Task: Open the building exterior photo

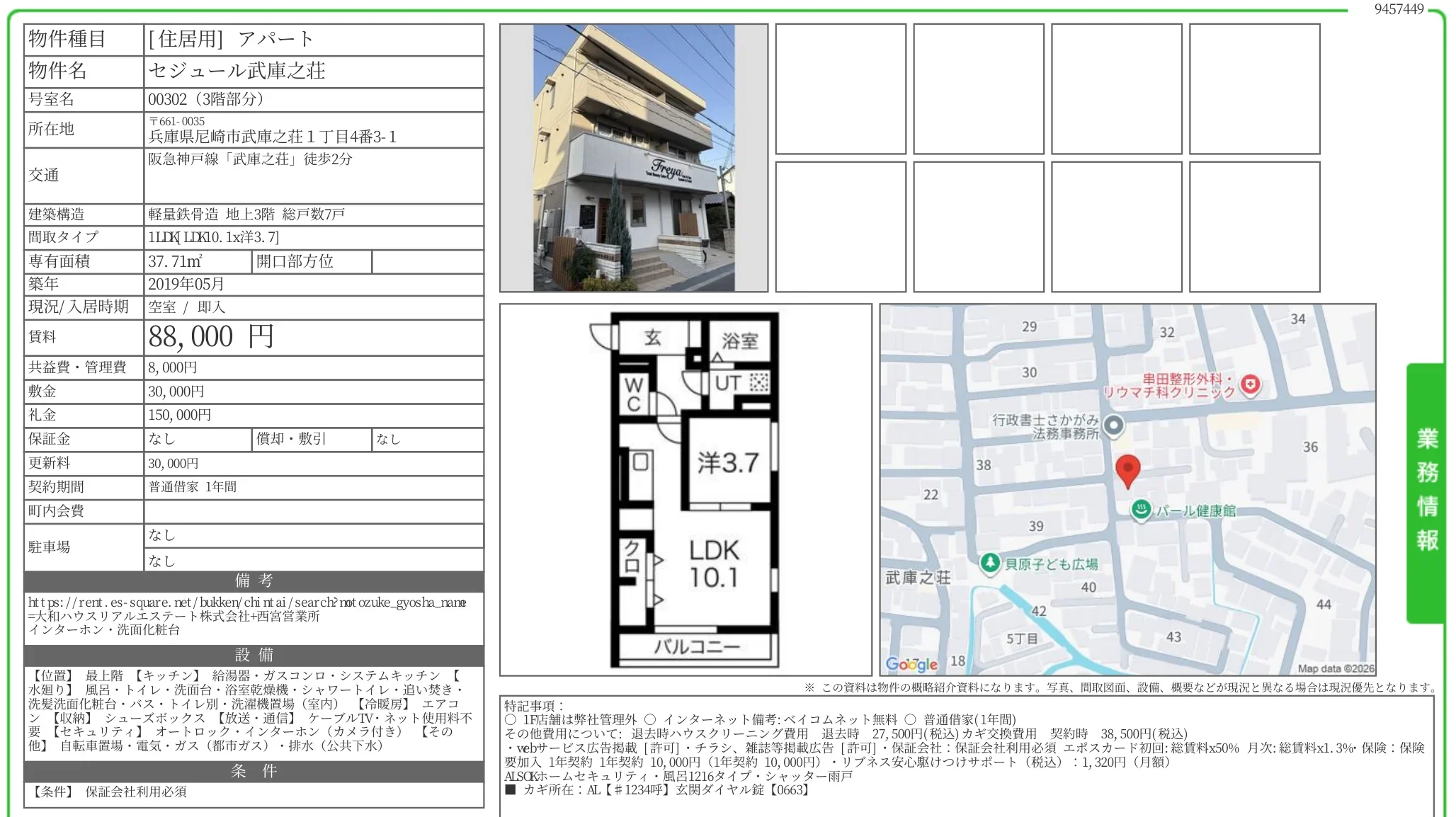Action: [x=634, y=158]
